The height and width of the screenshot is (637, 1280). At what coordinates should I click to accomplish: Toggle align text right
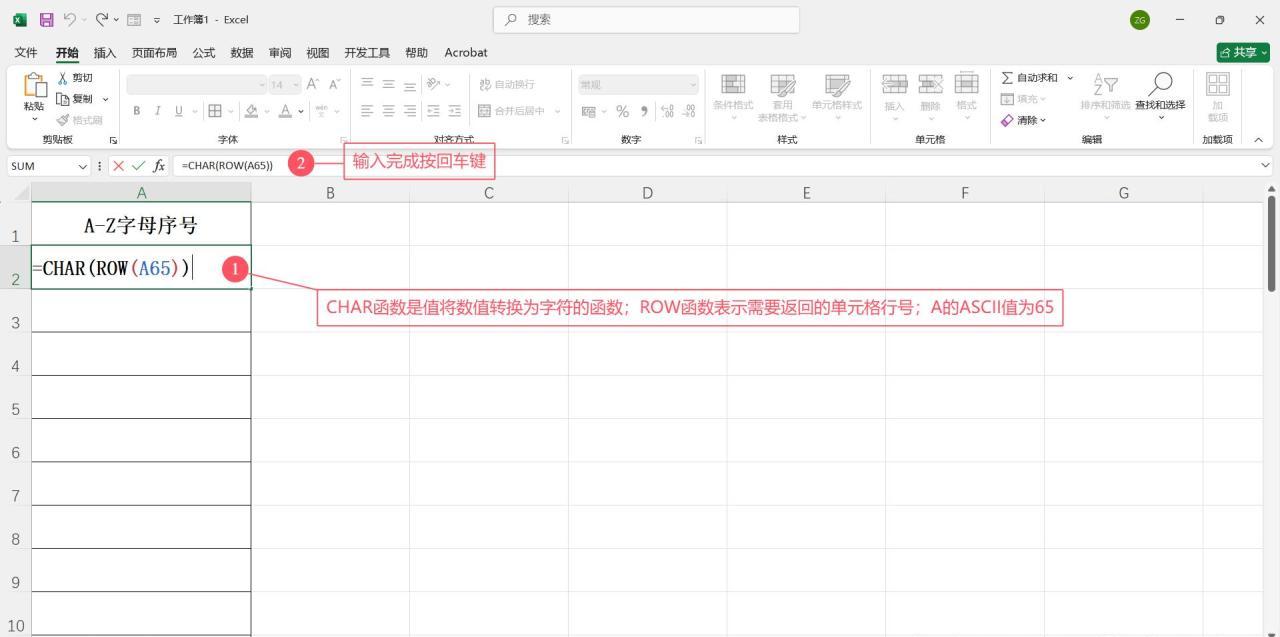pyautogui.click(x=410, y=111)
